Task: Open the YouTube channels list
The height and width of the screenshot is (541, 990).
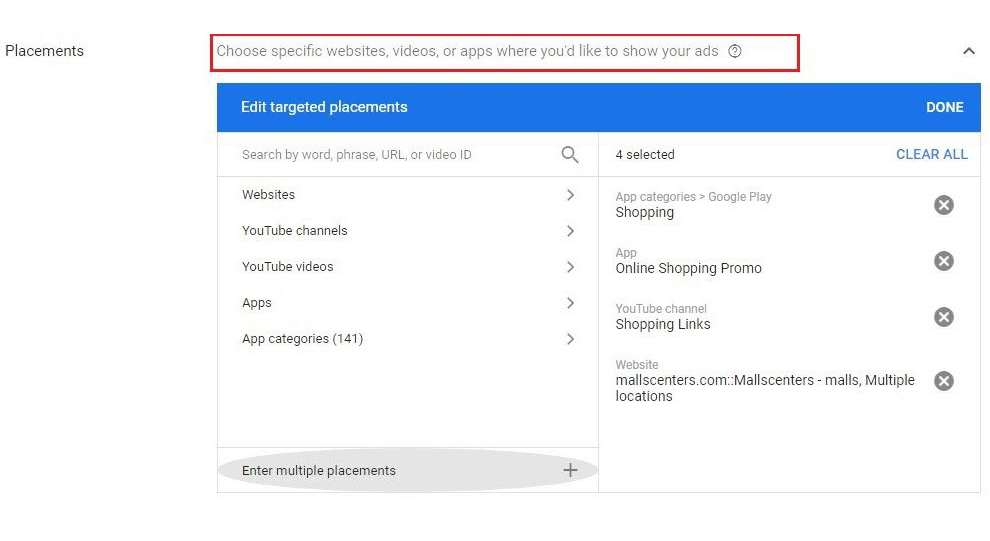Action: coord(408,231)
